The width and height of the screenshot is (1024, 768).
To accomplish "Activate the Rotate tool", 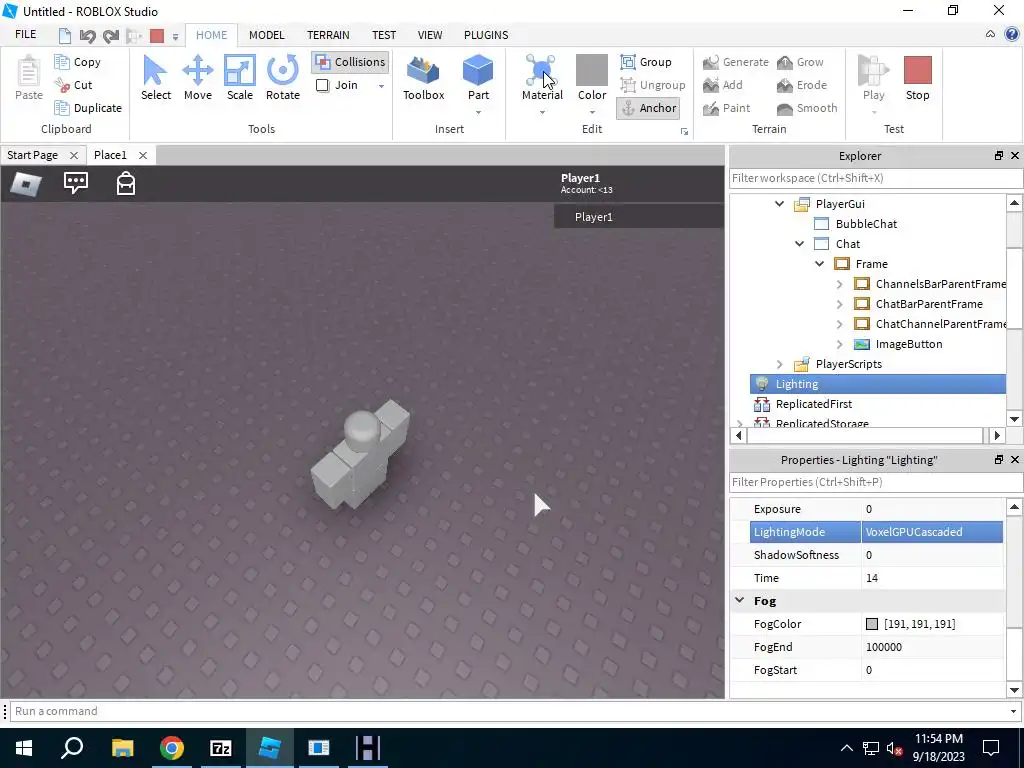I will coord(283,78).
